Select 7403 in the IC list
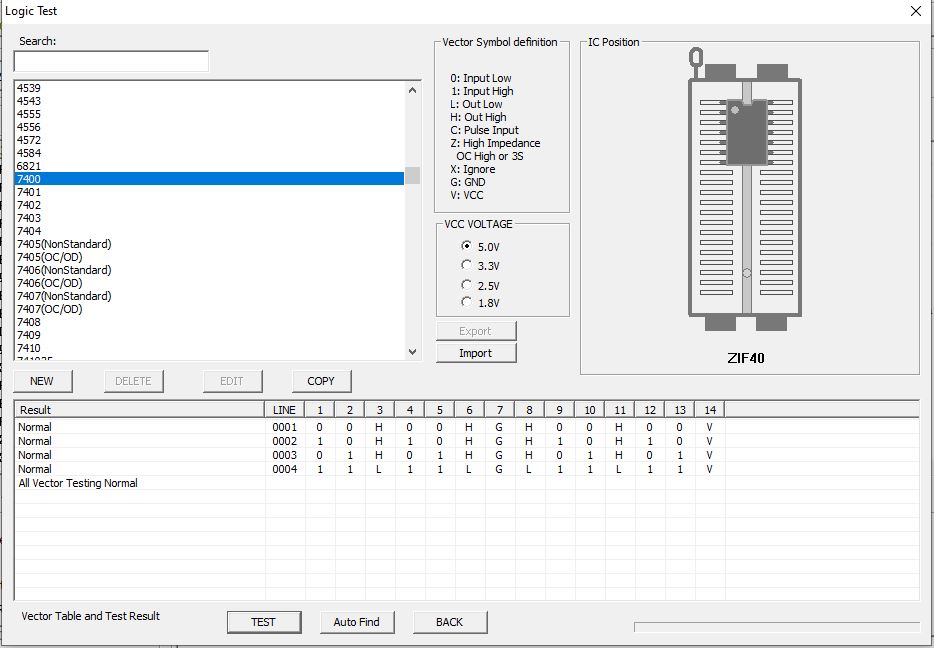934x648 pixels. pos(209,218)
